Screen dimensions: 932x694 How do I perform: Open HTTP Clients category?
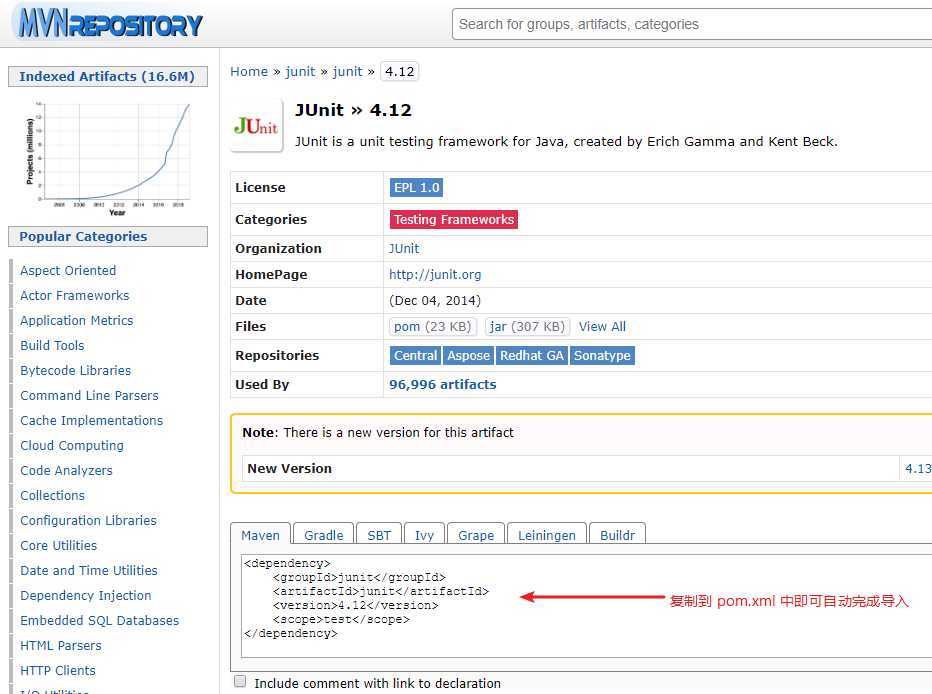point(58,670)
